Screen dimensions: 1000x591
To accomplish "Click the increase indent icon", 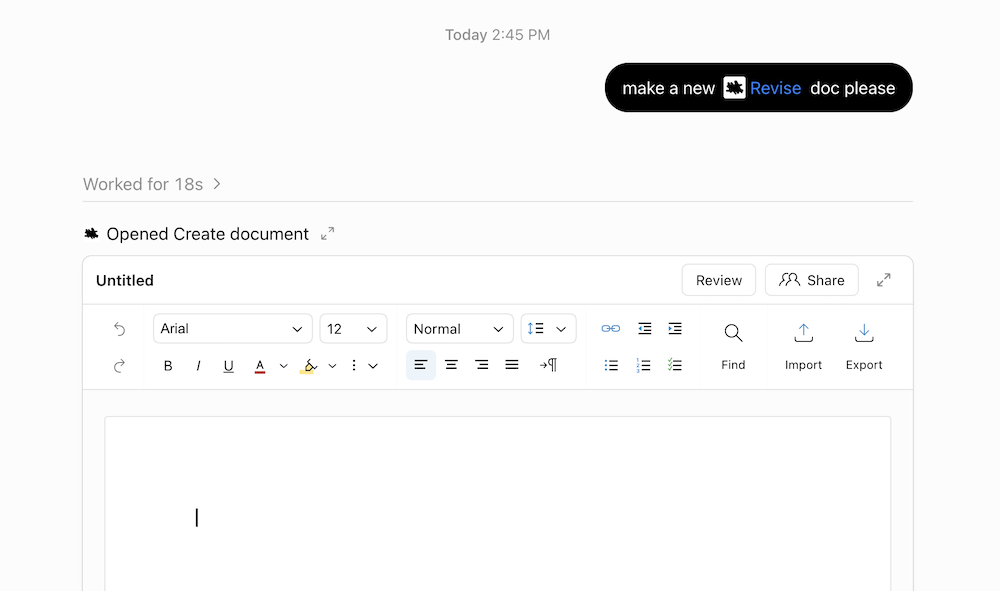I will (675, 329).
